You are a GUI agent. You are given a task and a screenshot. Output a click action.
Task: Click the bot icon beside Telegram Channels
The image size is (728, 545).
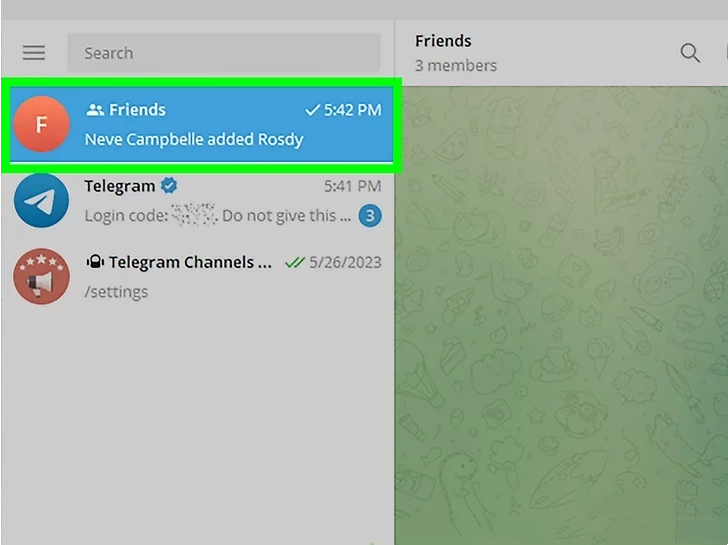tap(95, 262)
